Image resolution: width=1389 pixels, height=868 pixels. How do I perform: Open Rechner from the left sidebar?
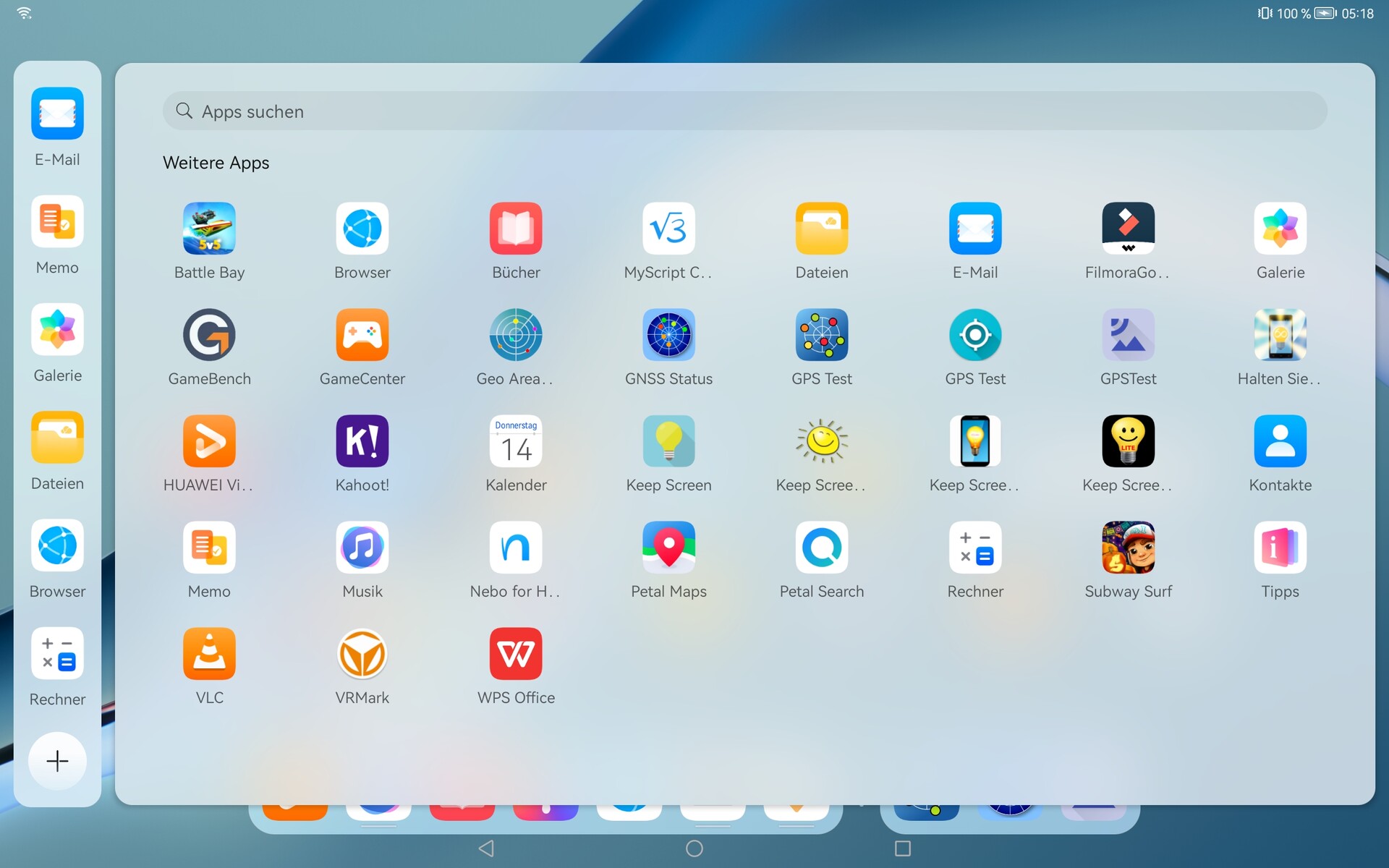click(57, 654)
